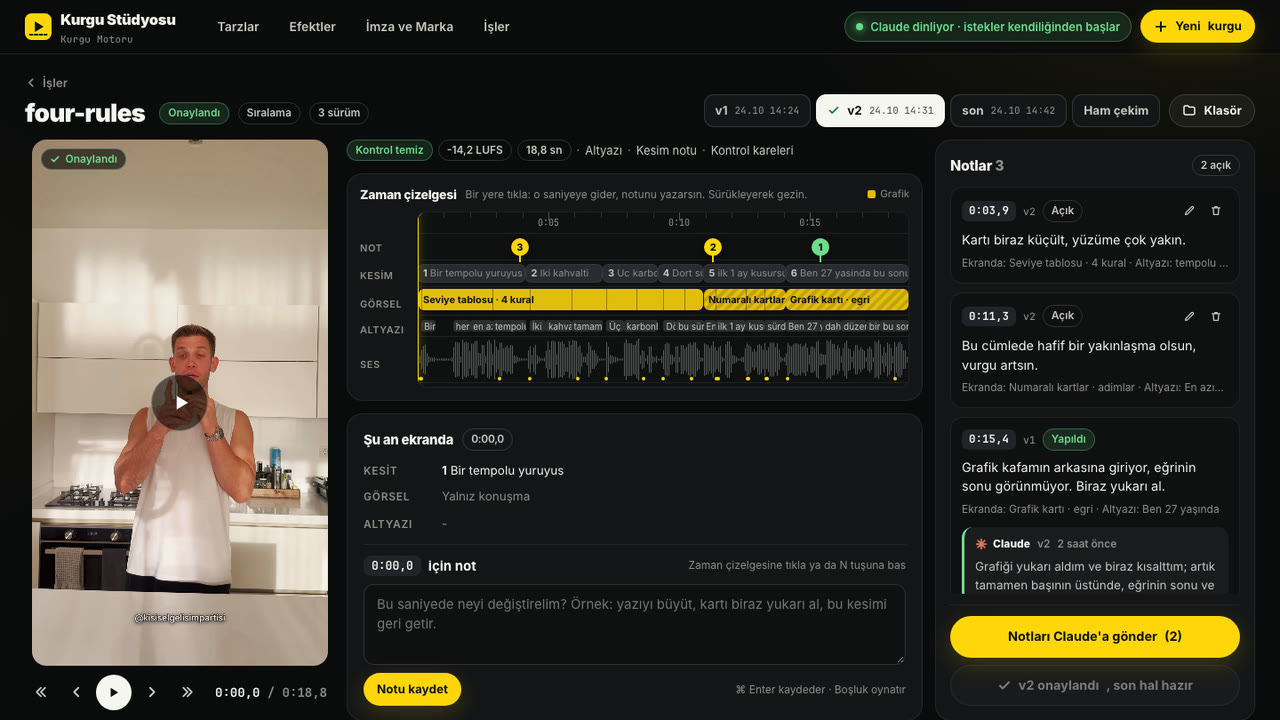Create a new edit with Yeni kurgu
This screenshot has height=720, width=1280.
(1197, 26)
